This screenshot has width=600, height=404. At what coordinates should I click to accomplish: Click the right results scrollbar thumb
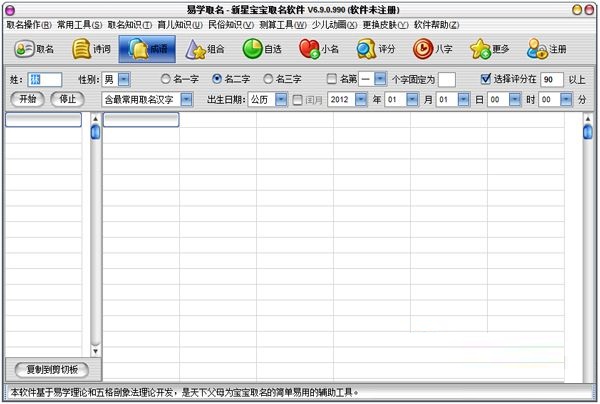tap(587, 132)
